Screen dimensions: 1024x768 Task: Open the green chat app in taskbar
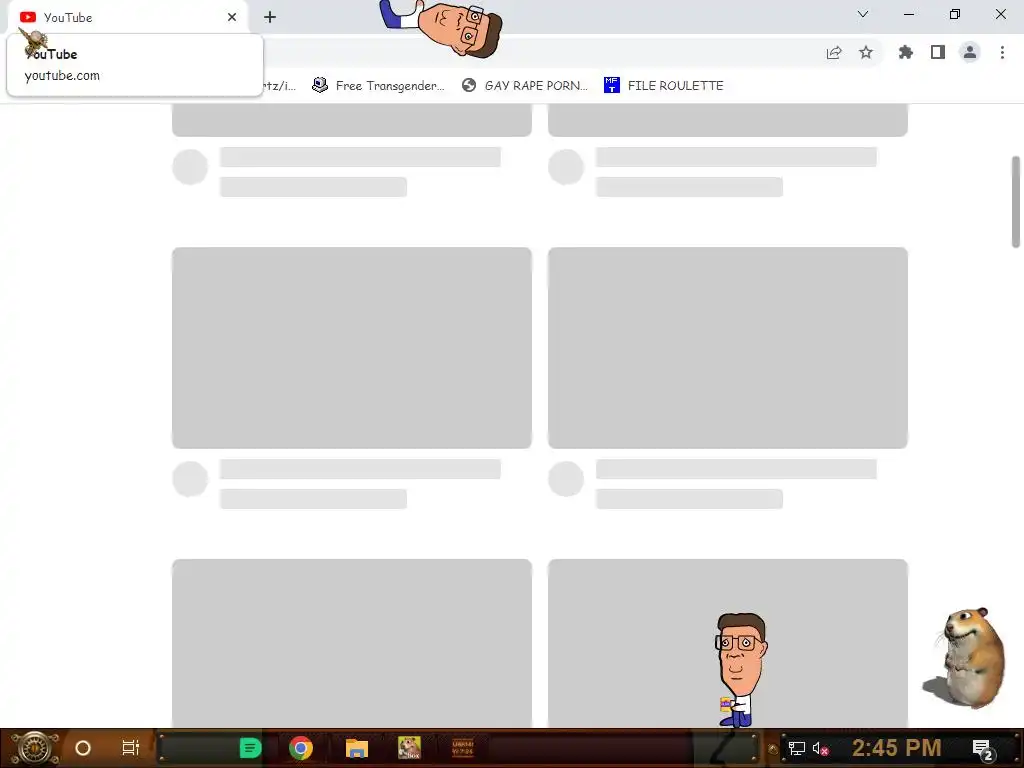point(250,748)
